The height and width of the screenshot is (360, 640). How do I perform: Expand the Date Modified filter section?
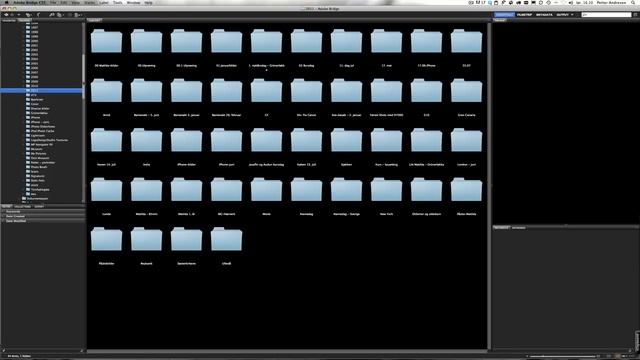pyautogui.click(x=43, y=221)
